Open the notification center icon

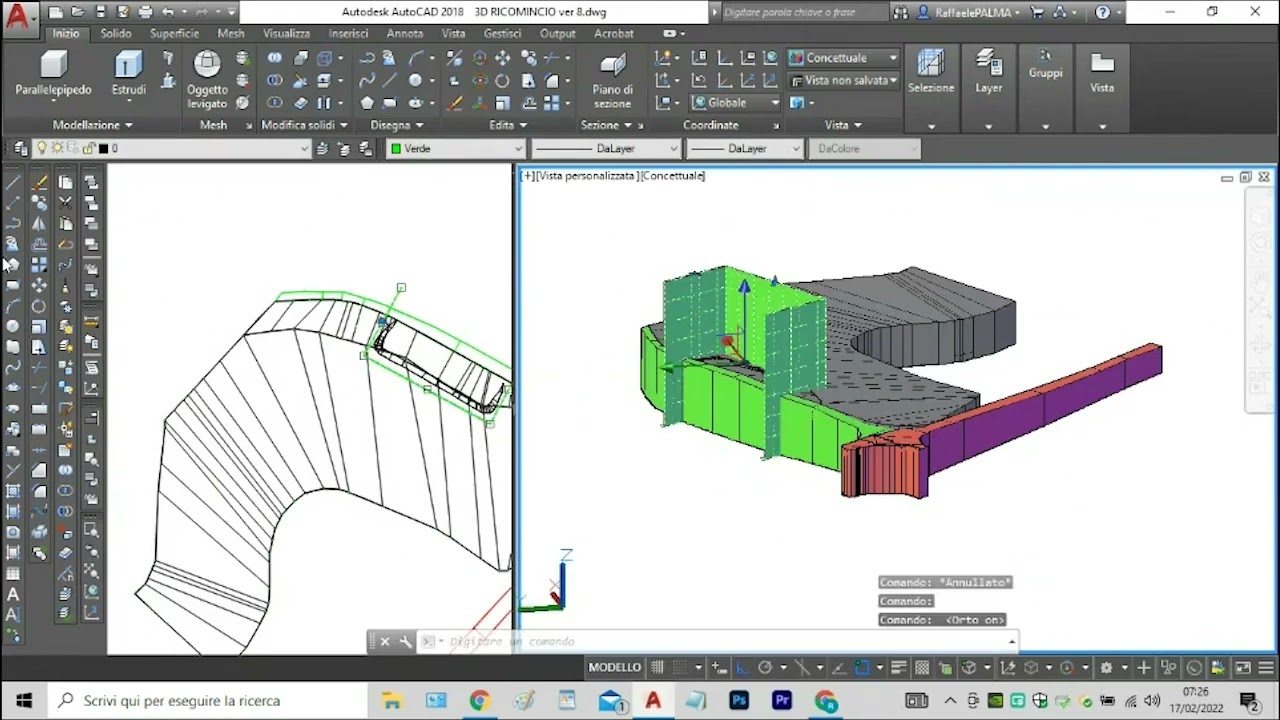click(x=1249, y=701)
